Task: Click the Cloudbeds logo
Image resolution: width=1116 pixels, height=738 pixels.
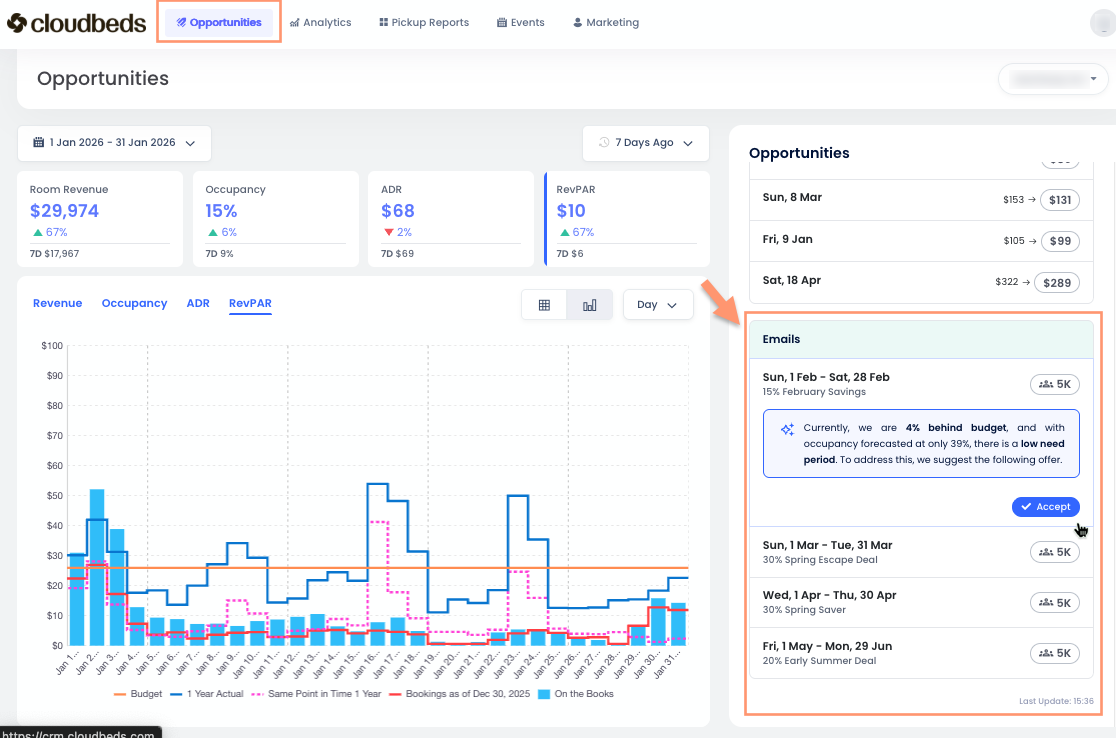Action: click(76, 22)
